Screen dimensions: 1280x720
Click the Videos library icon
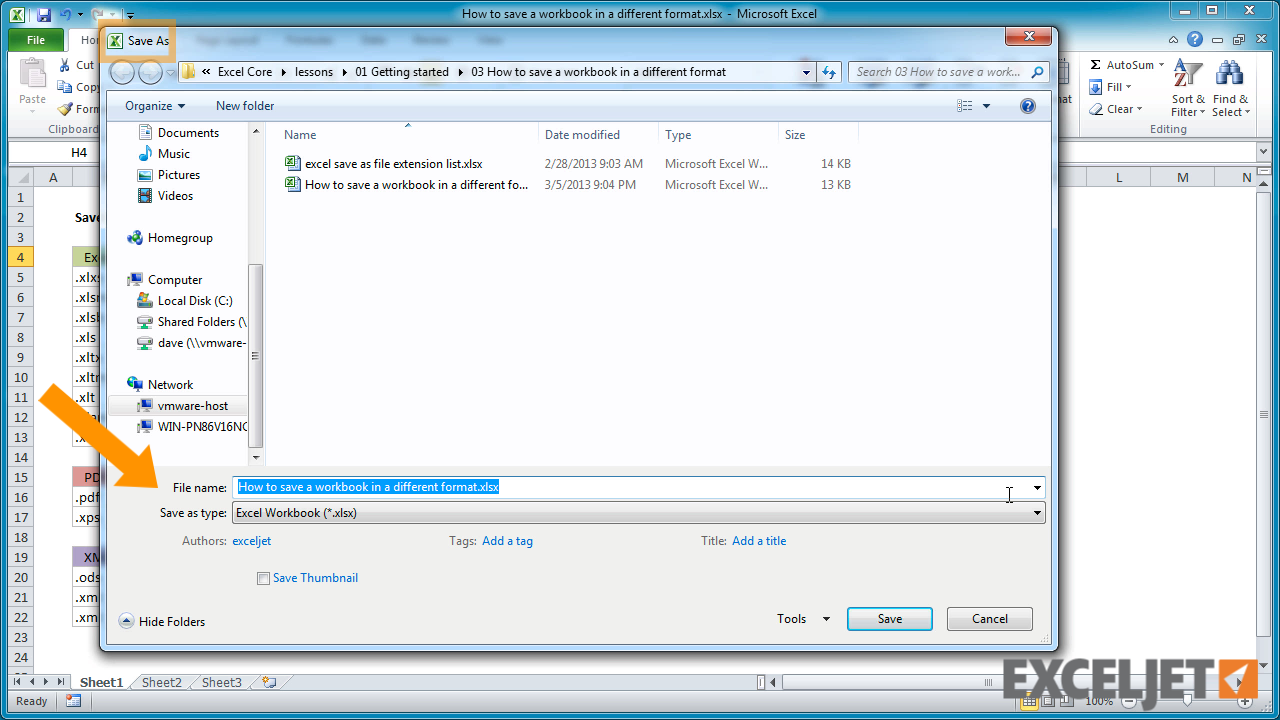pos(146,196)
